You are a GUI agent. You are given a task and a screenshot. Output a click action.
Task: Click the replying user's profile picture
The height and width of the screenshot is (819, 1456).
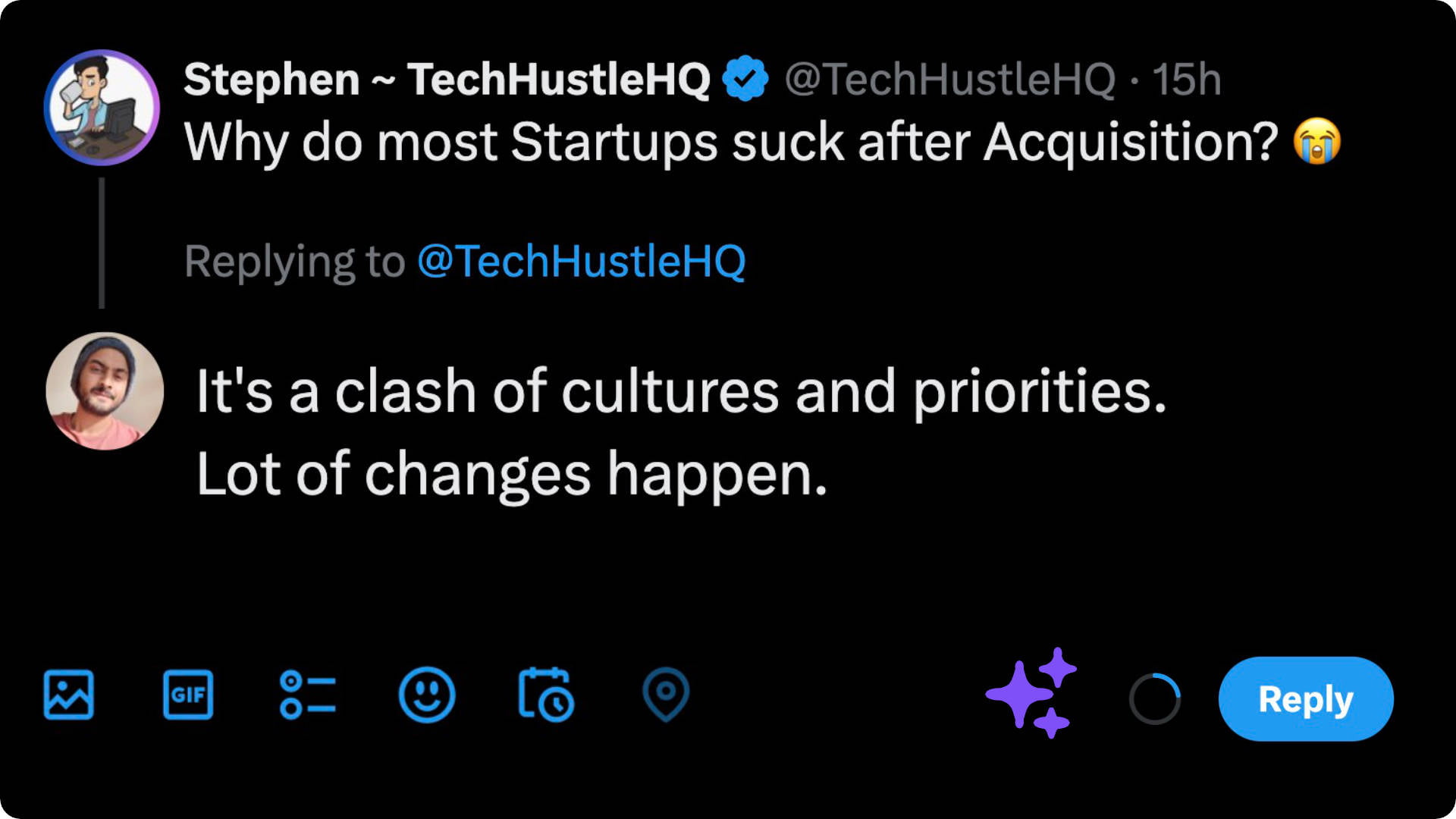coord(104,390)
